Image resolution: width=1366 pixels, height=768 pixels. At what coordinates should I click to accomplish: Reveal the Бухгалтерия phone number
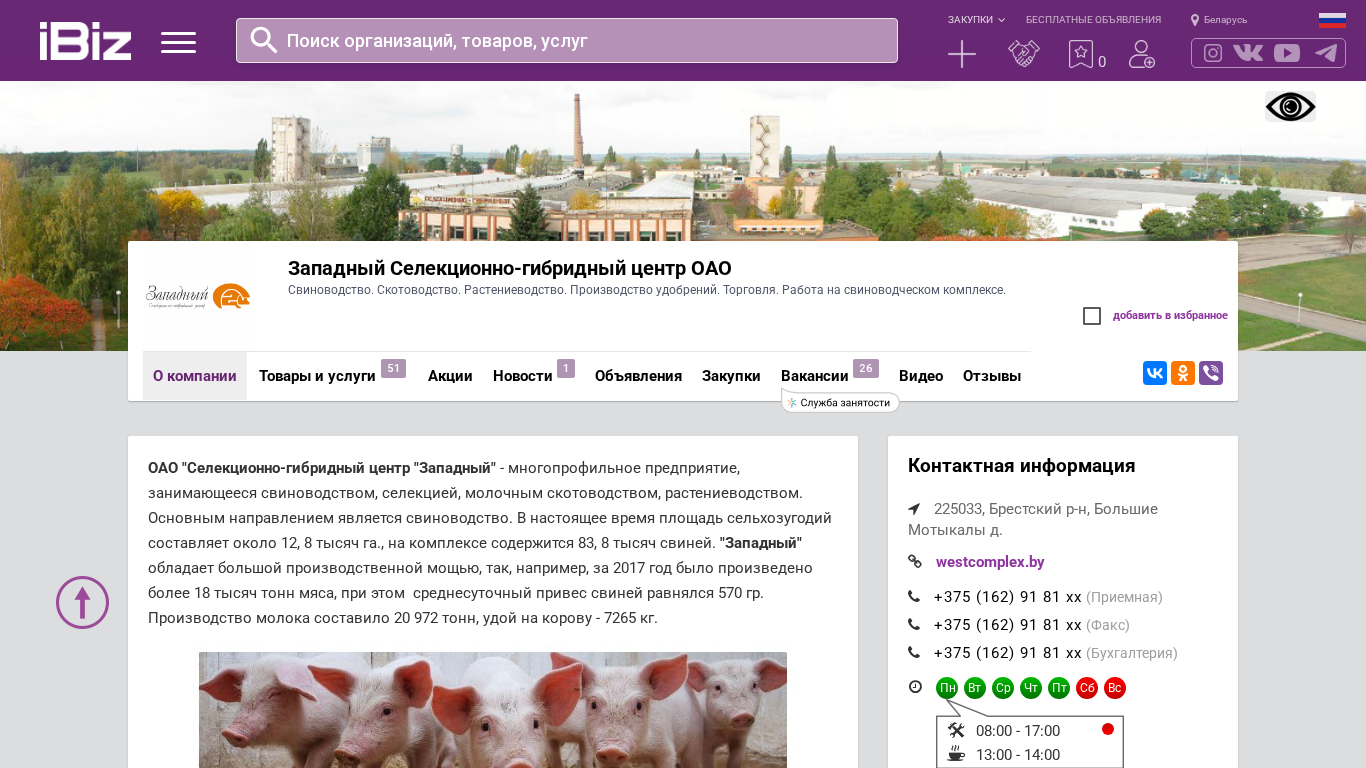1008,653
